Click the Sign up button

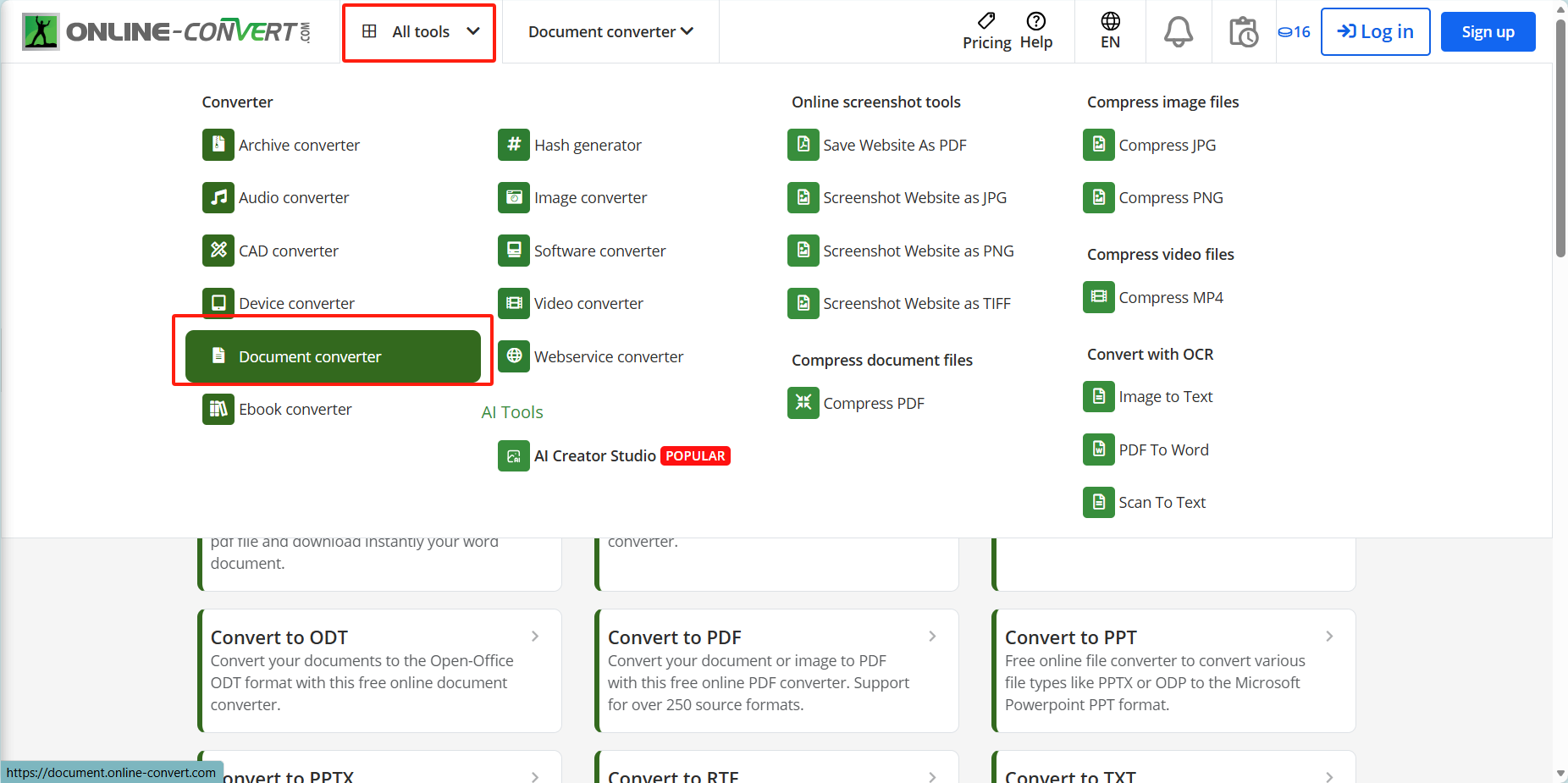tap(1488, 32)
